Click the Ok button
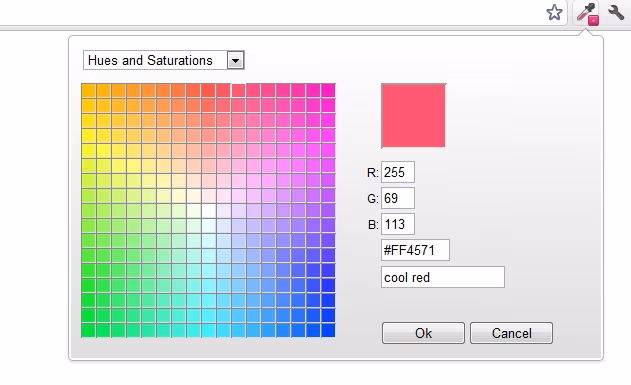Screen dimensions: 631x385 click(423, 333)
